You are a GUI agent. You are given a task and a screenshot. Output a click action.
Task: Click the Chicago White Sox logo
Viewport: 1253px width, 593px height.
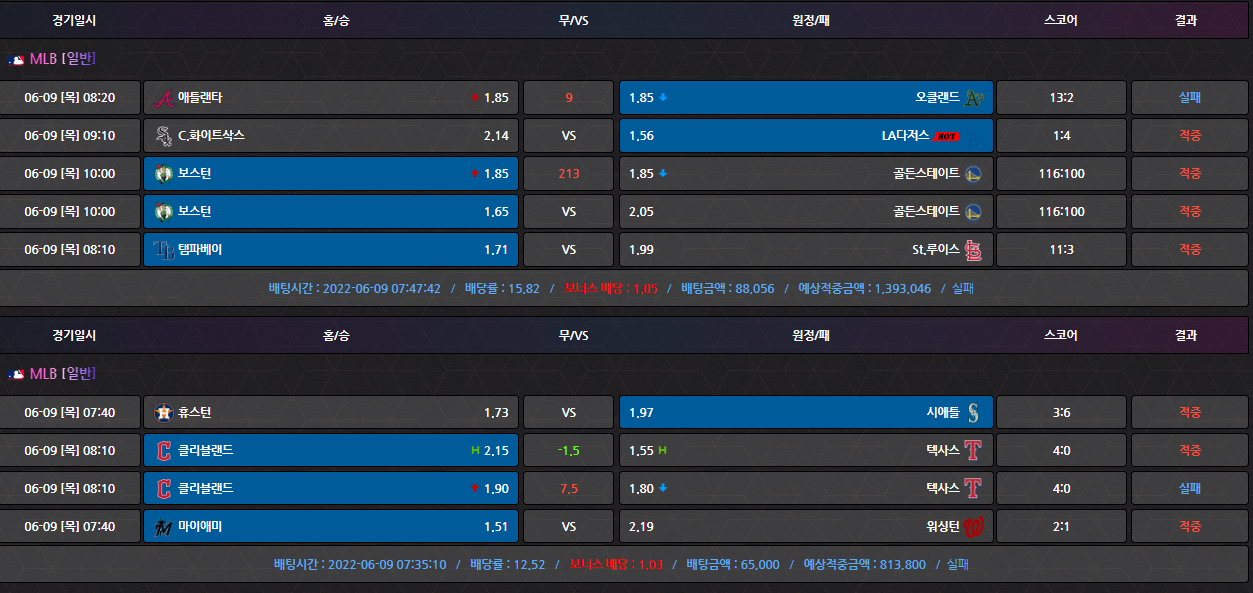coord(163,136)
